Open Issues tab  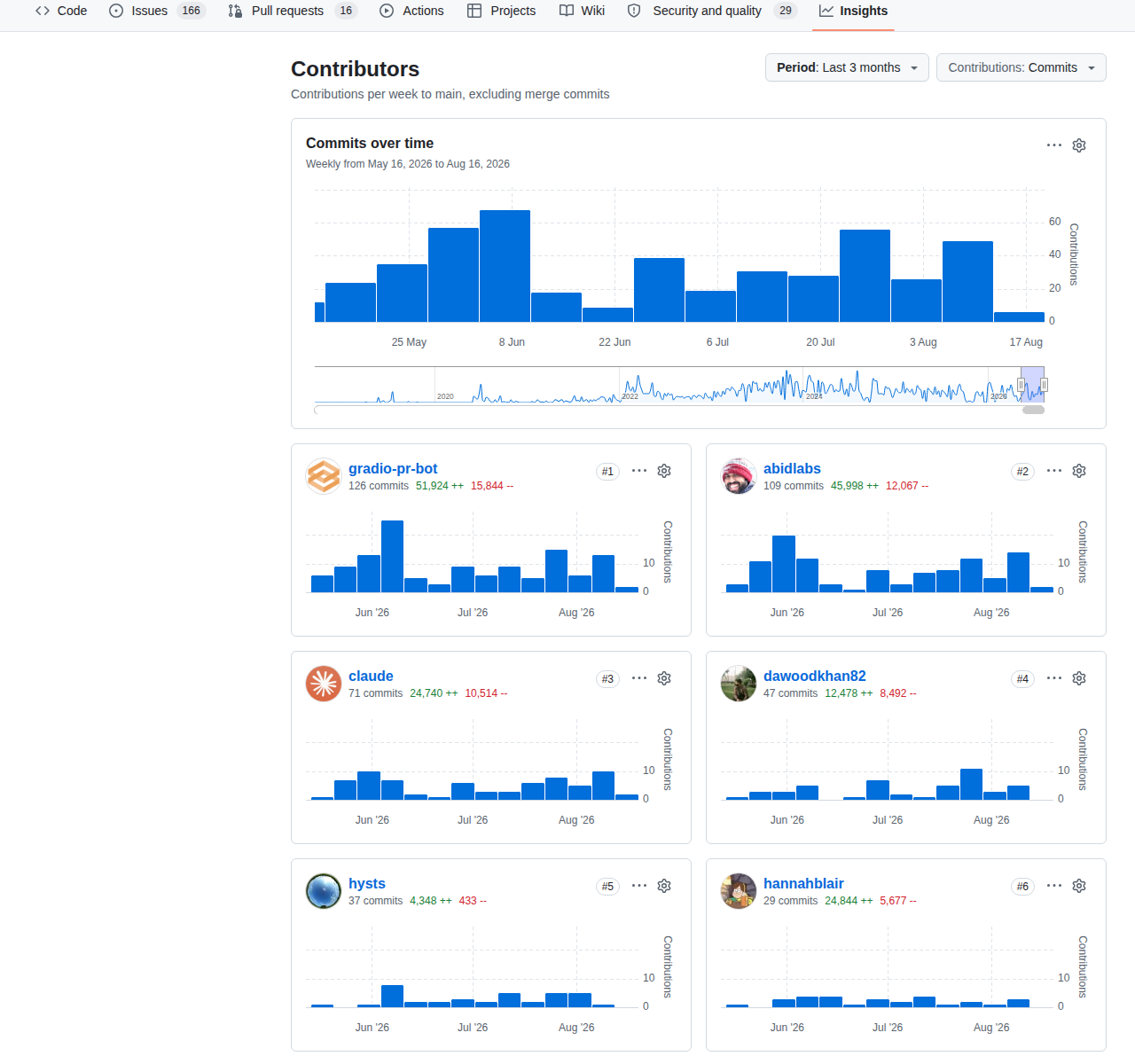click(x=158, y=11)
